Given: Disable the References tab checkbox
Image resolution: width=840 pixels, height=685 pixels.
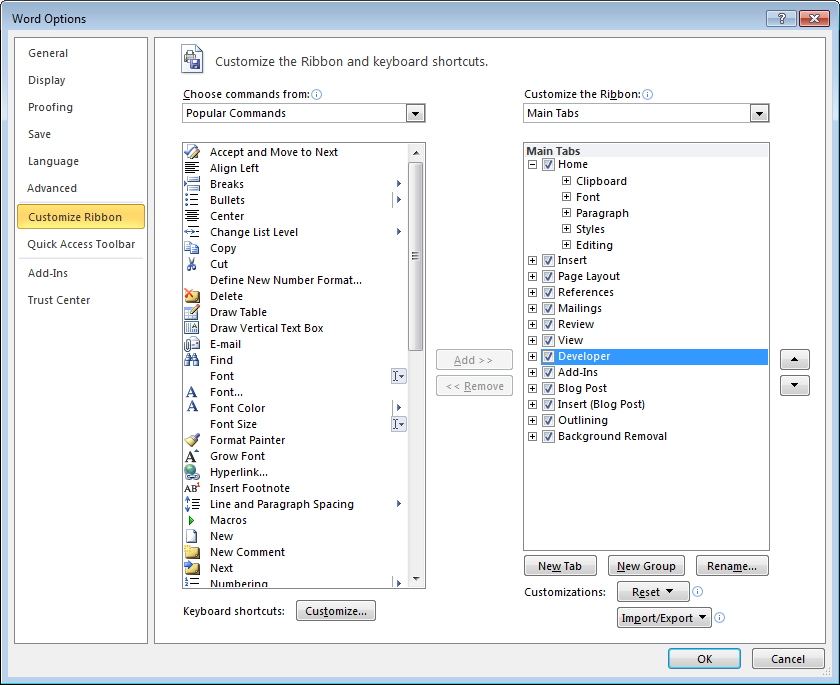Looking at the screenshot, I should click(548, 292).
